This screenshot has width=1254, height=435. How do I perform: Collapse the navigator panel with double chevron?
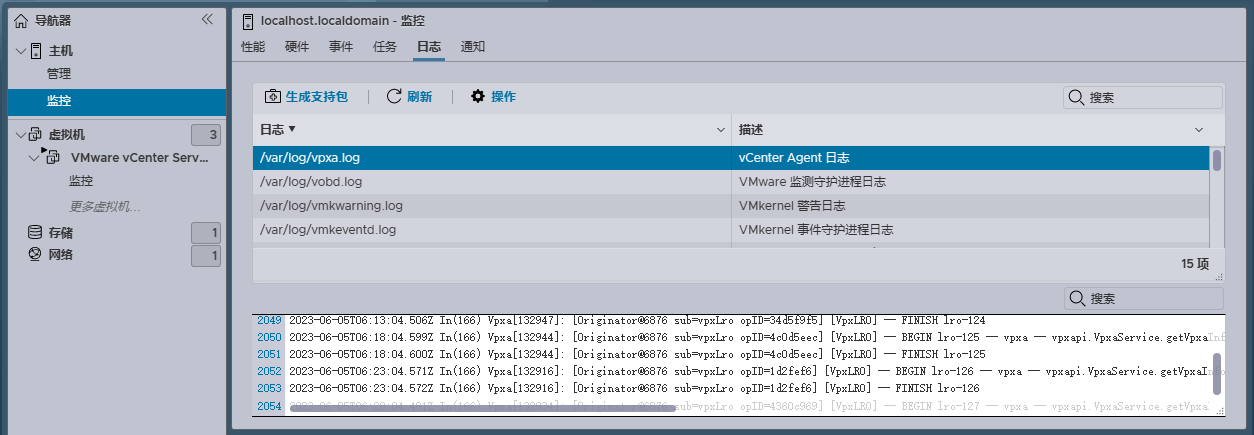coord(207,19)
